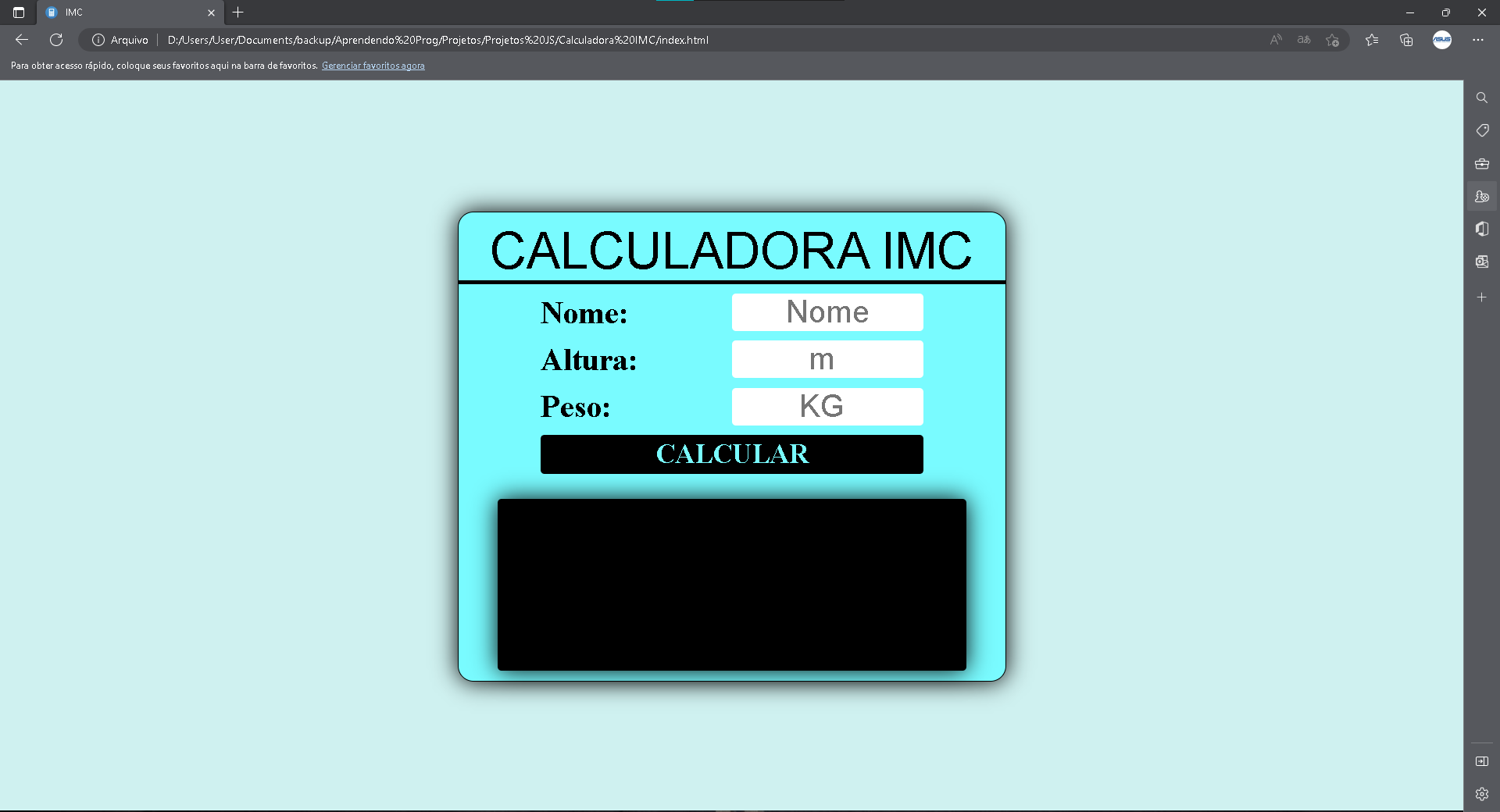Open Outlook from the sidebar
Viewport: 1500px width, 812px height.
coord(1482,262)
